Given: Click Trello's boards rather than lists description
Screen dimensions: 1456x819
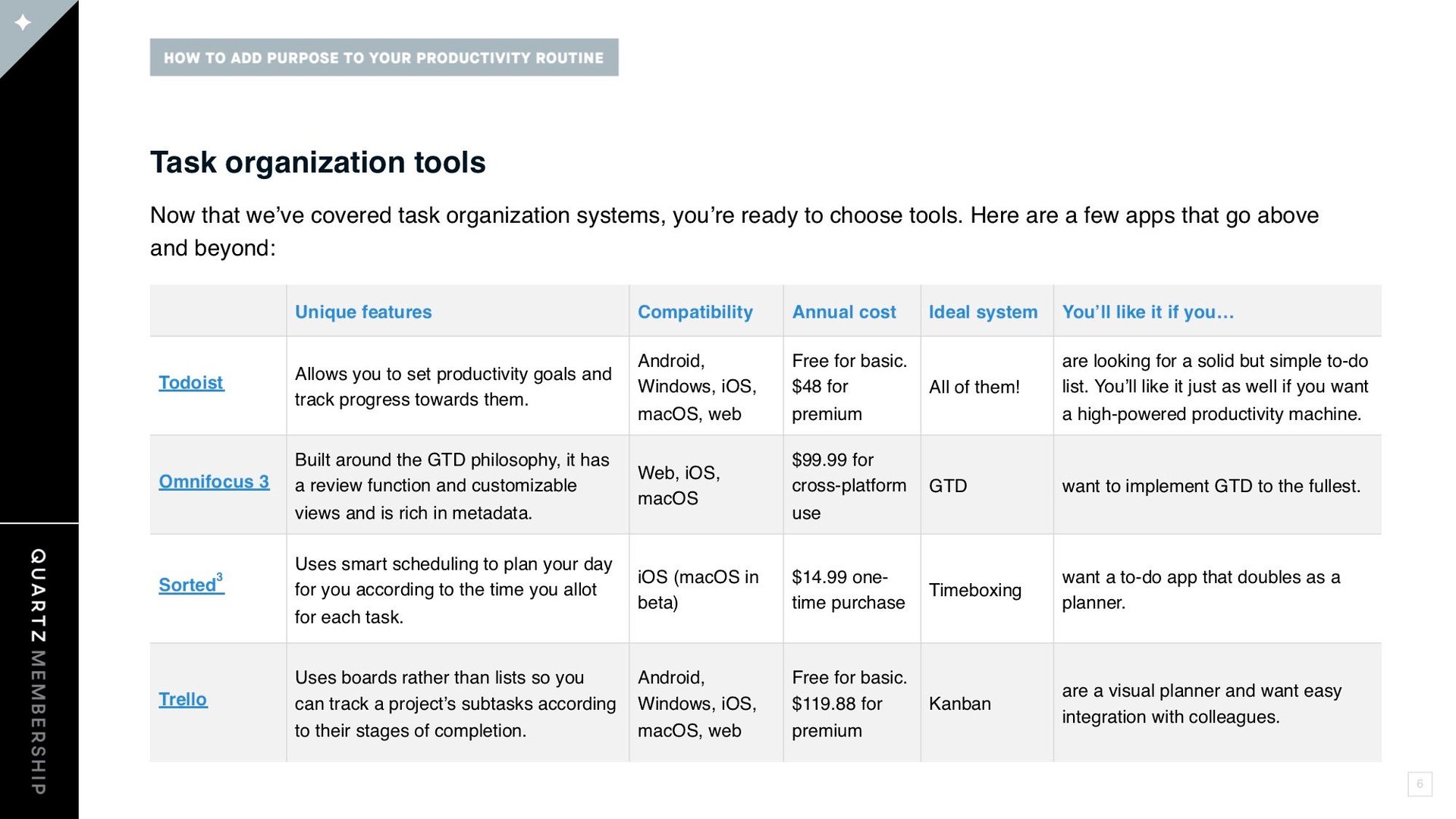Looking at the screenshot, I should coord(455,704).
